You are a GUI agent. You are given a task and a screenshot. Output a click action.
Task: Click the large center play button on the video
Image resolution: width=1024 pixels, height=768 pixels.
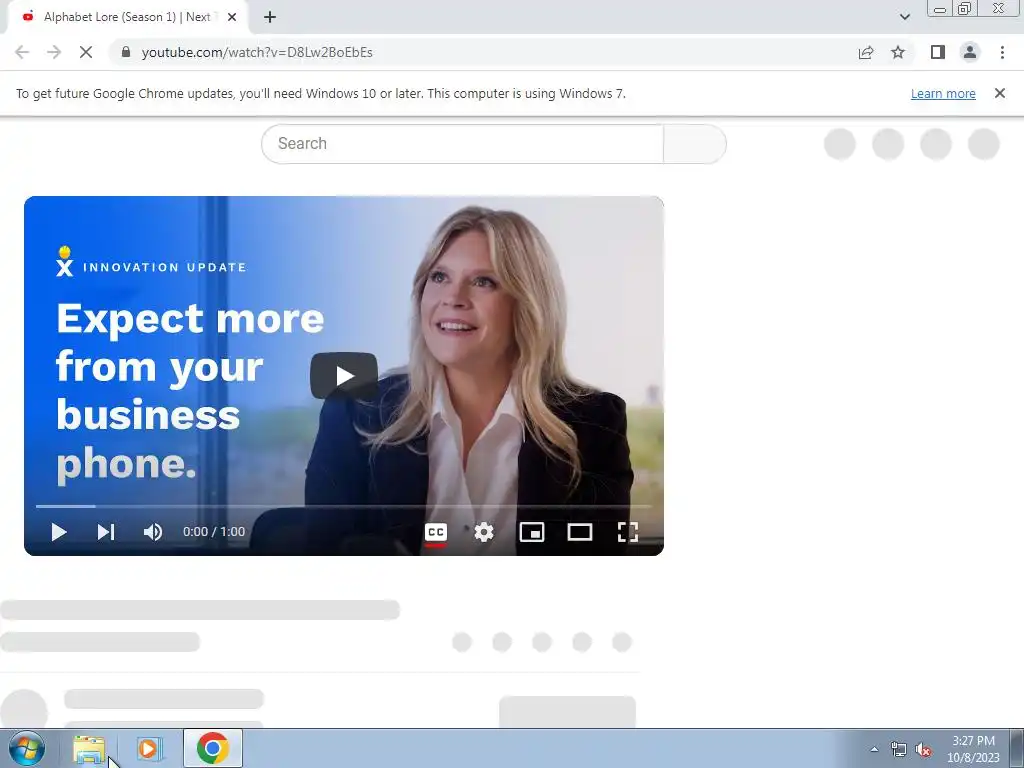344,376
